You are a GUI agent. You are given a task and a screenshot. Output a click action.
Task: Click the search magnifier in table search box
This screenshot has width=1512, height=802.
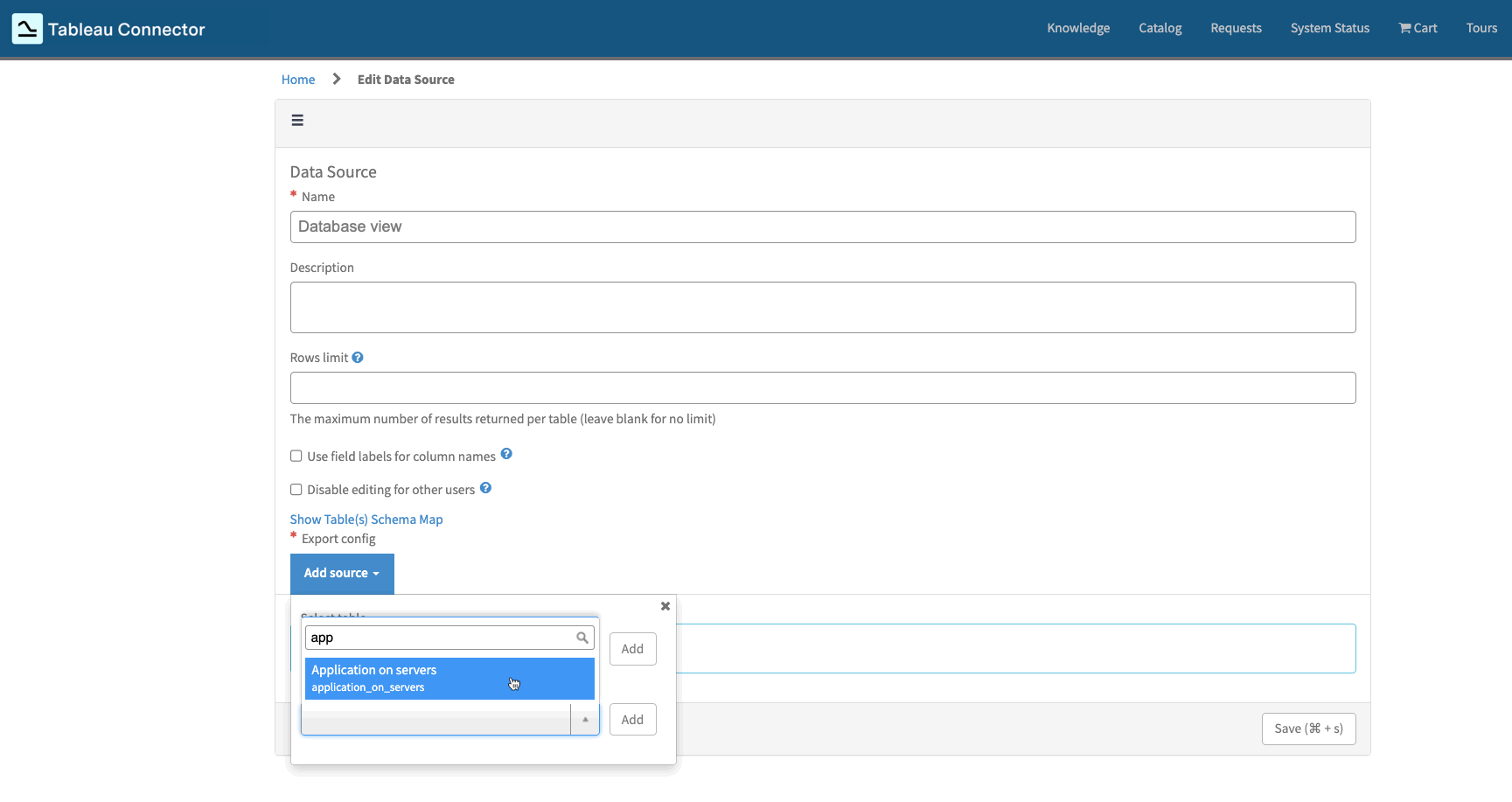[x=582, y=638]
